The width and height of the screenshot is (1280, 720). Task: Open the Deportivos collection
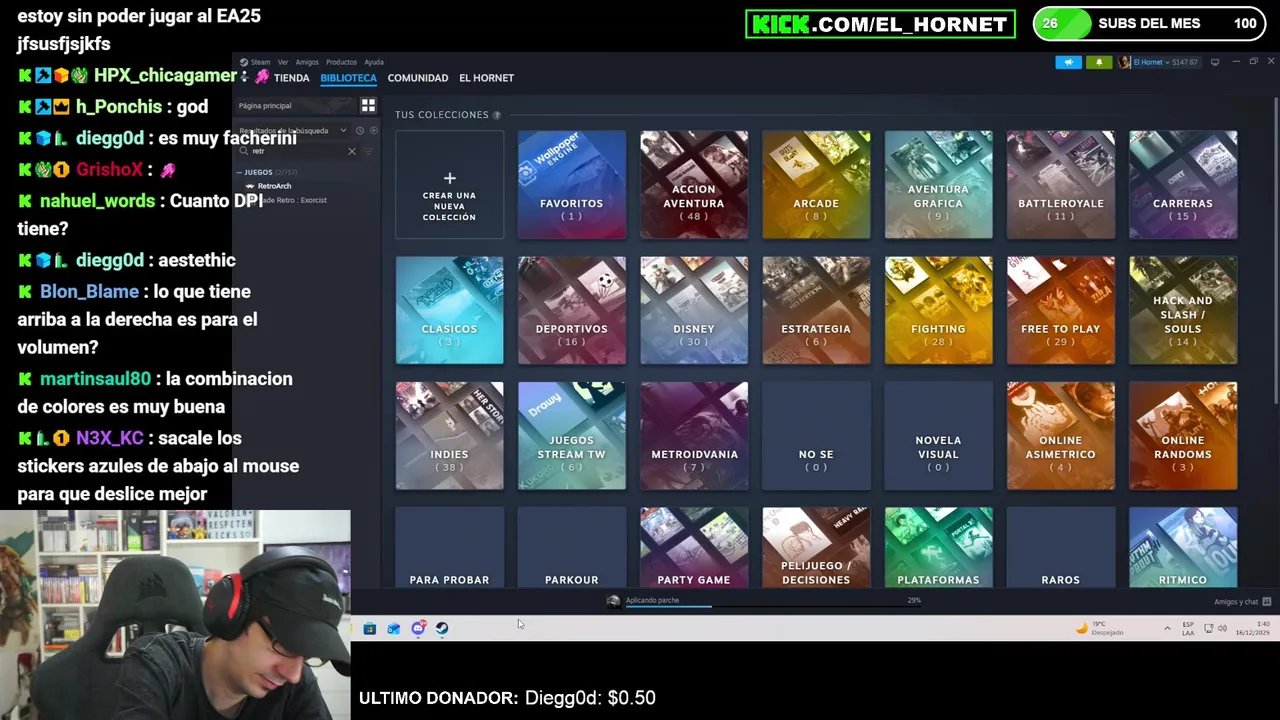tap(571, 310)
